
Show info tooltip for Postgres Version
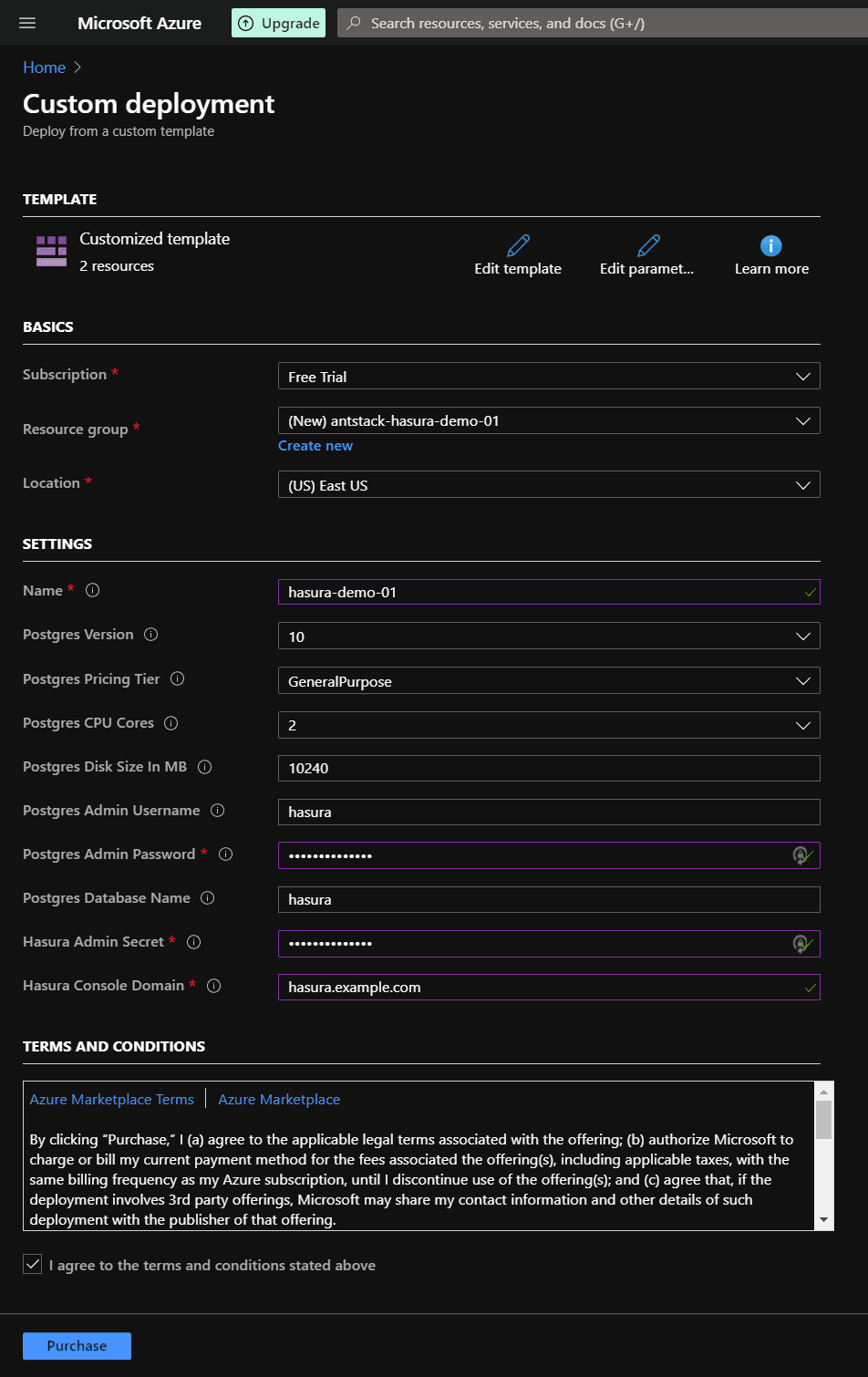tap(151, 634)
